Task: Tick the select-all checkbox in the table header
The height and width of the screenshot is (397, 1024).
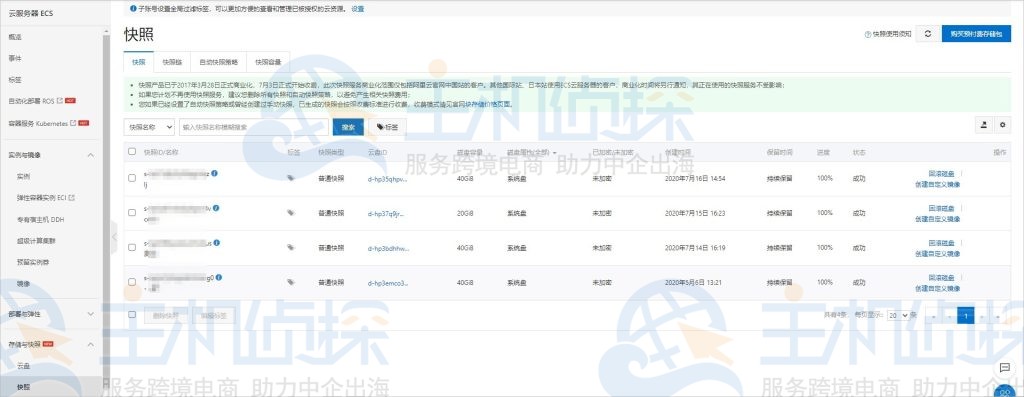Action: 132,151
